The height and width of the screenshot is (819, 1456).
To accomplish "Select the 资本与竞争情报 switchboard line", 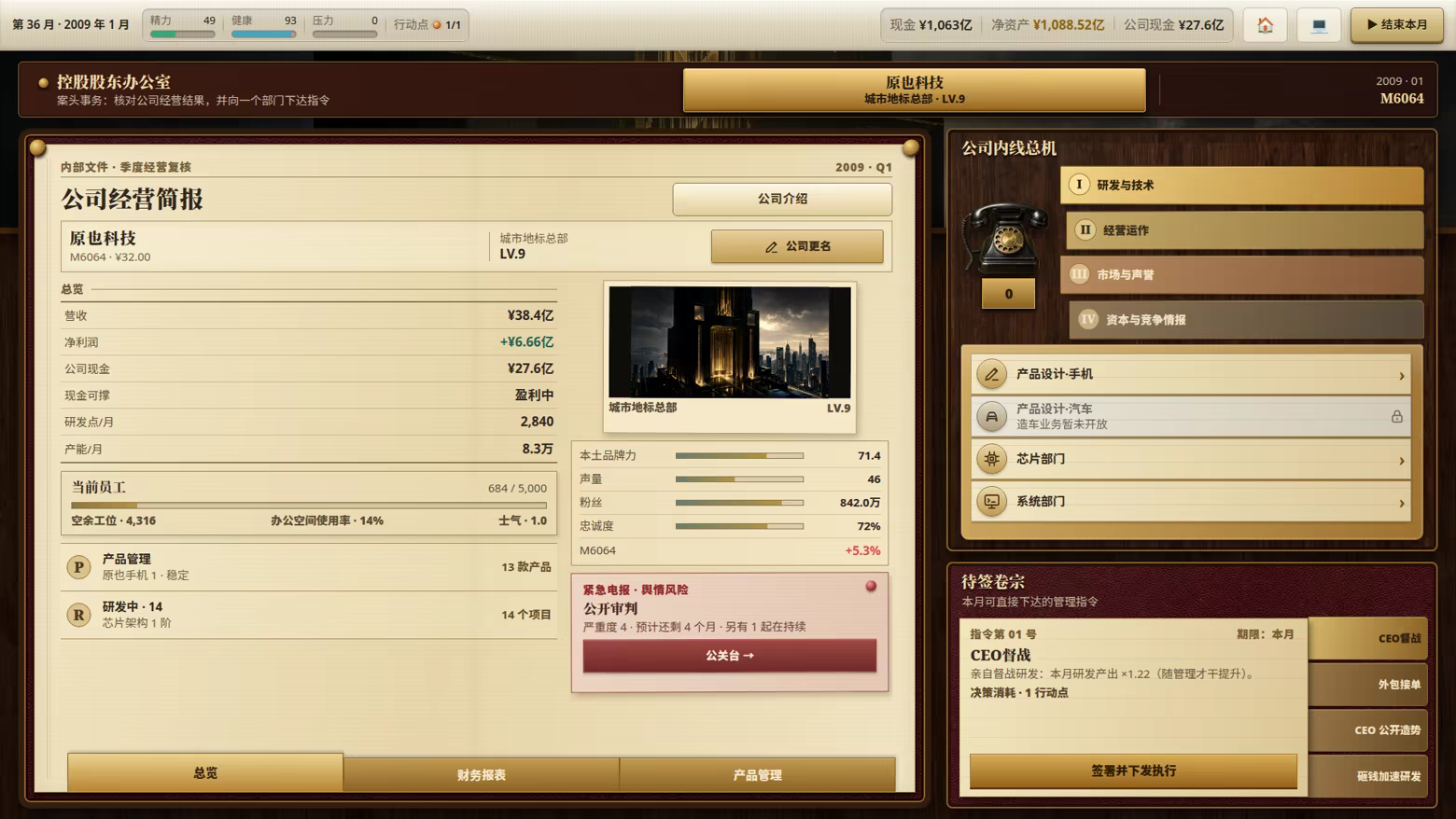I will (1246, 319).
